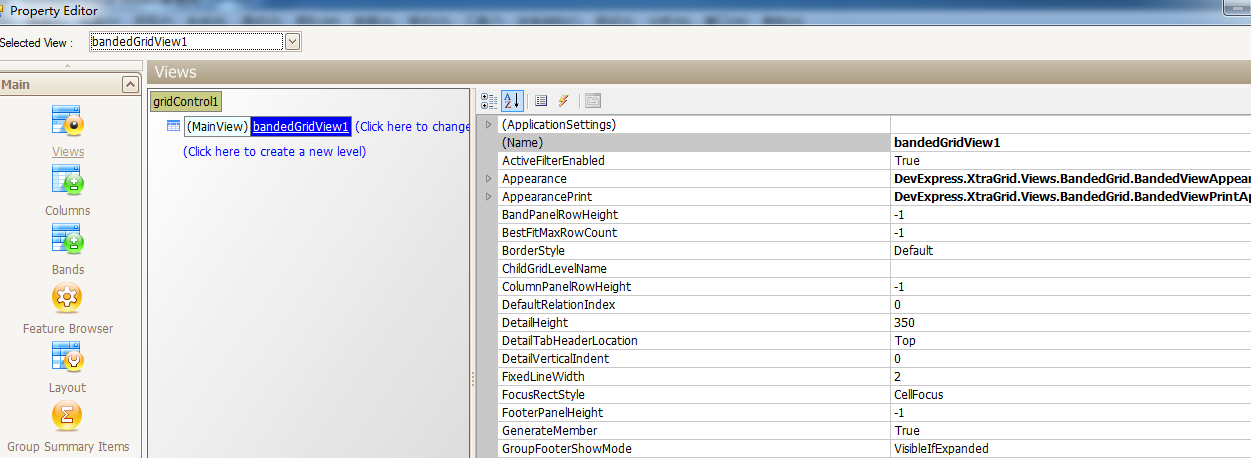1251x458 pixels.
Task: Click the FixedLineWidth value 2
Action: (x=1070, y=377)
